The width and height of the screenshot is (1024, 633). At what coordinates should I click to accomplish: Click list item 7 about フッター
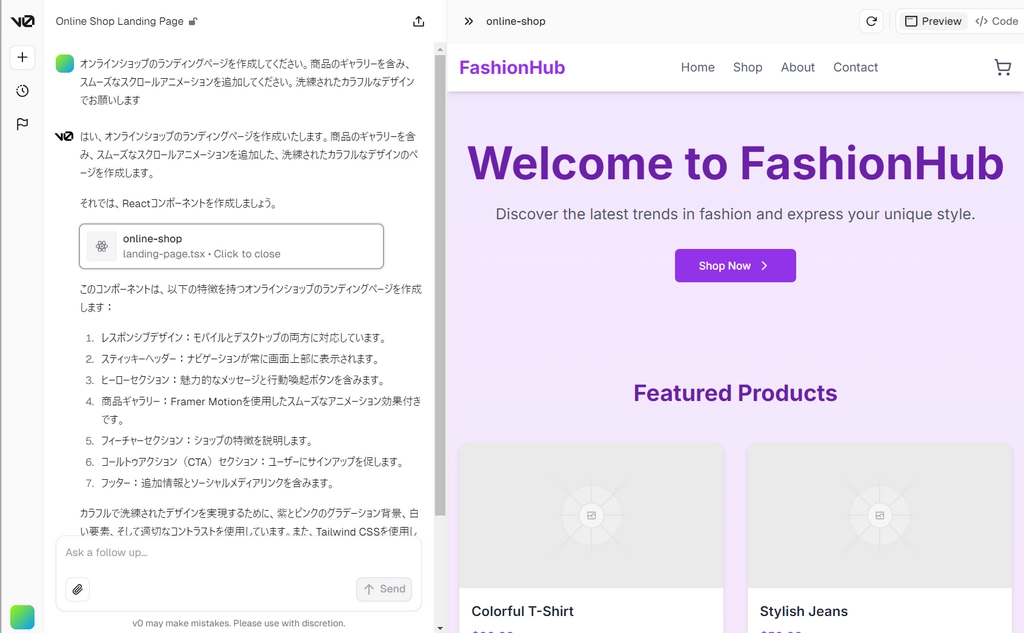[x=218, y=483]
